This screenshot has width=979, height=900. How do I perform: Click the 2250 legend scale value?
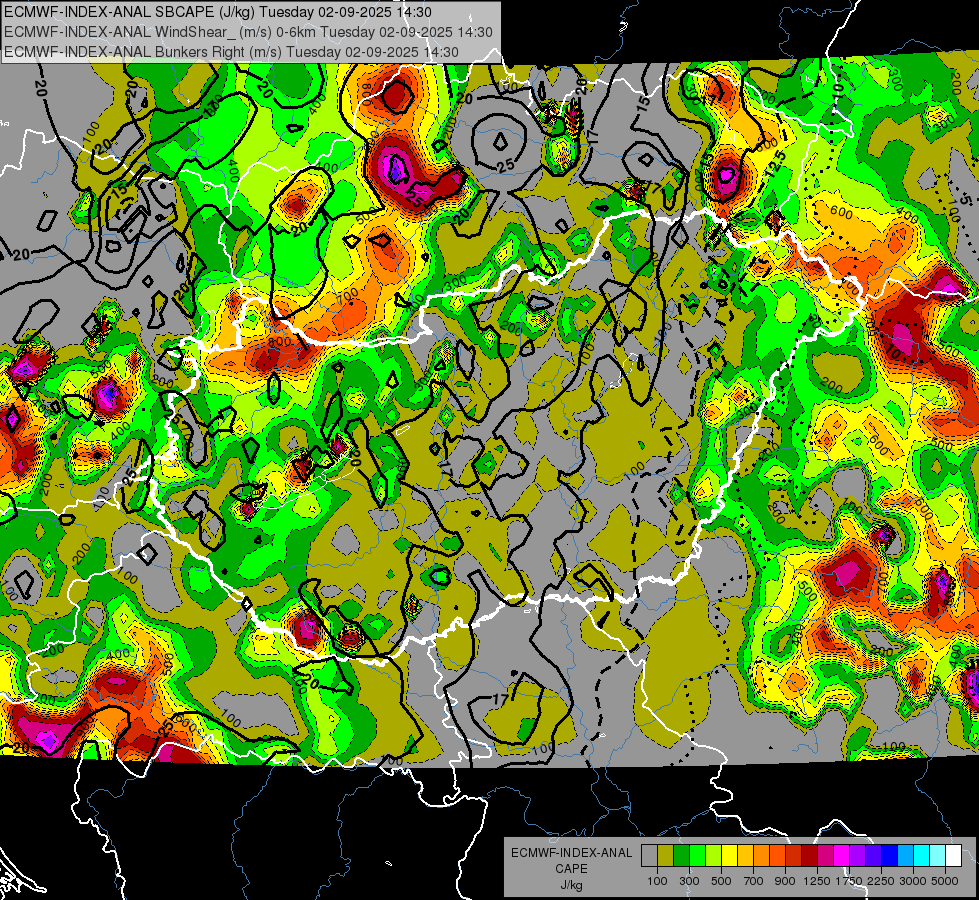[881, 881]
